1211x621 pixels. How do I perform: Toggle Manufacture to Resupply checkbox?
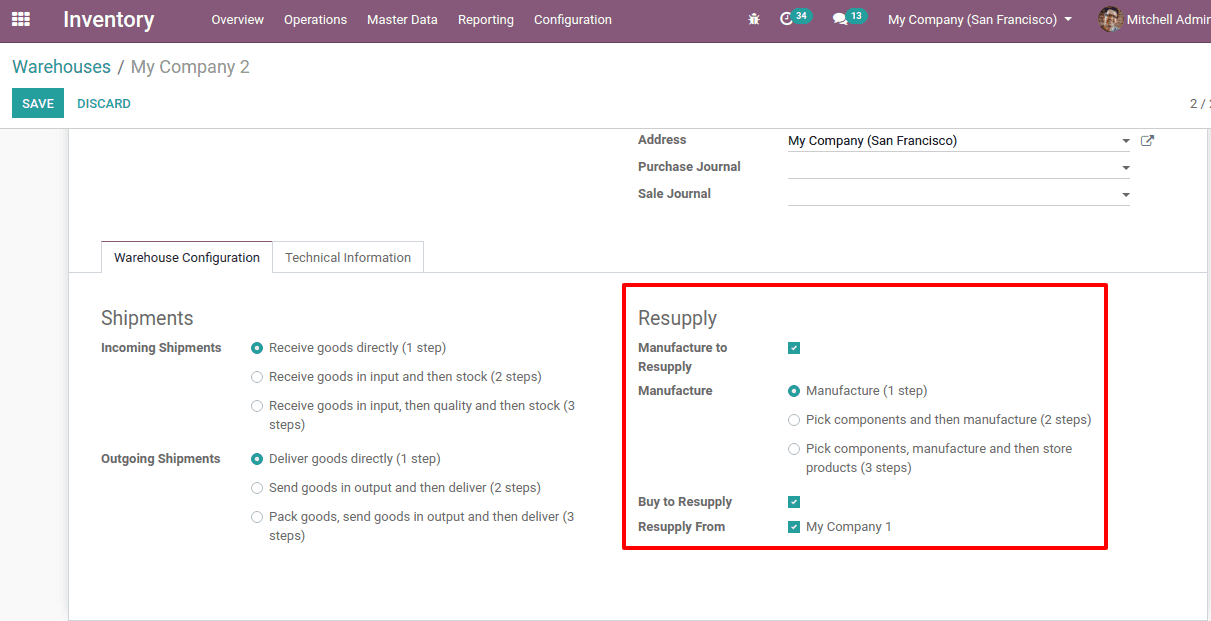794,348
